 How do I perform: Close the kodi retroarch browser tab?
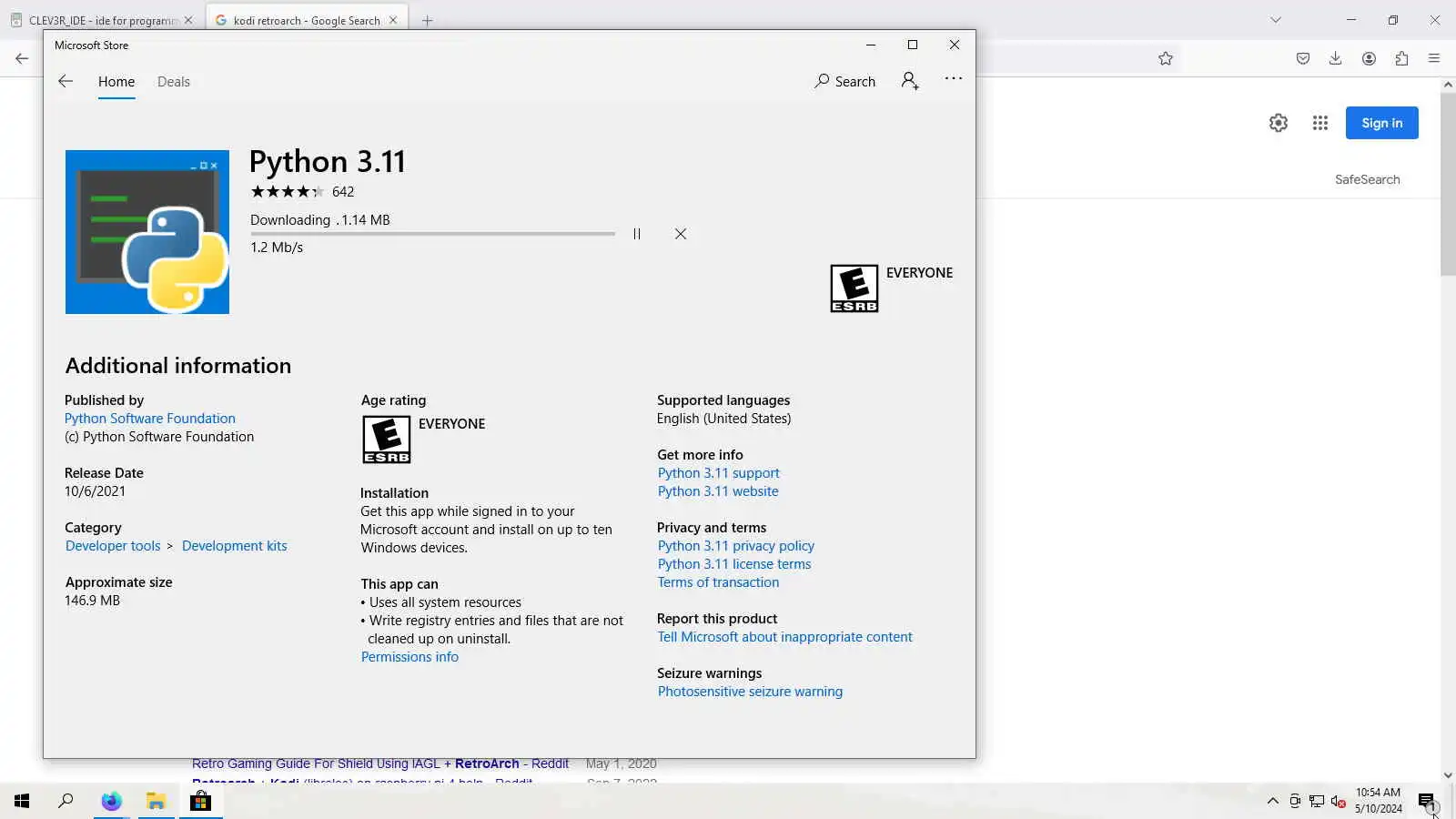click(x=393, y=20)
